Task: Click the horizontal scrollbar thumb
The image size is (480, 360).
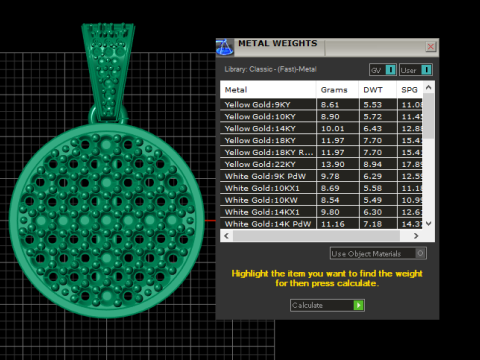Action: pyautogui.click(x=316, y=236)
